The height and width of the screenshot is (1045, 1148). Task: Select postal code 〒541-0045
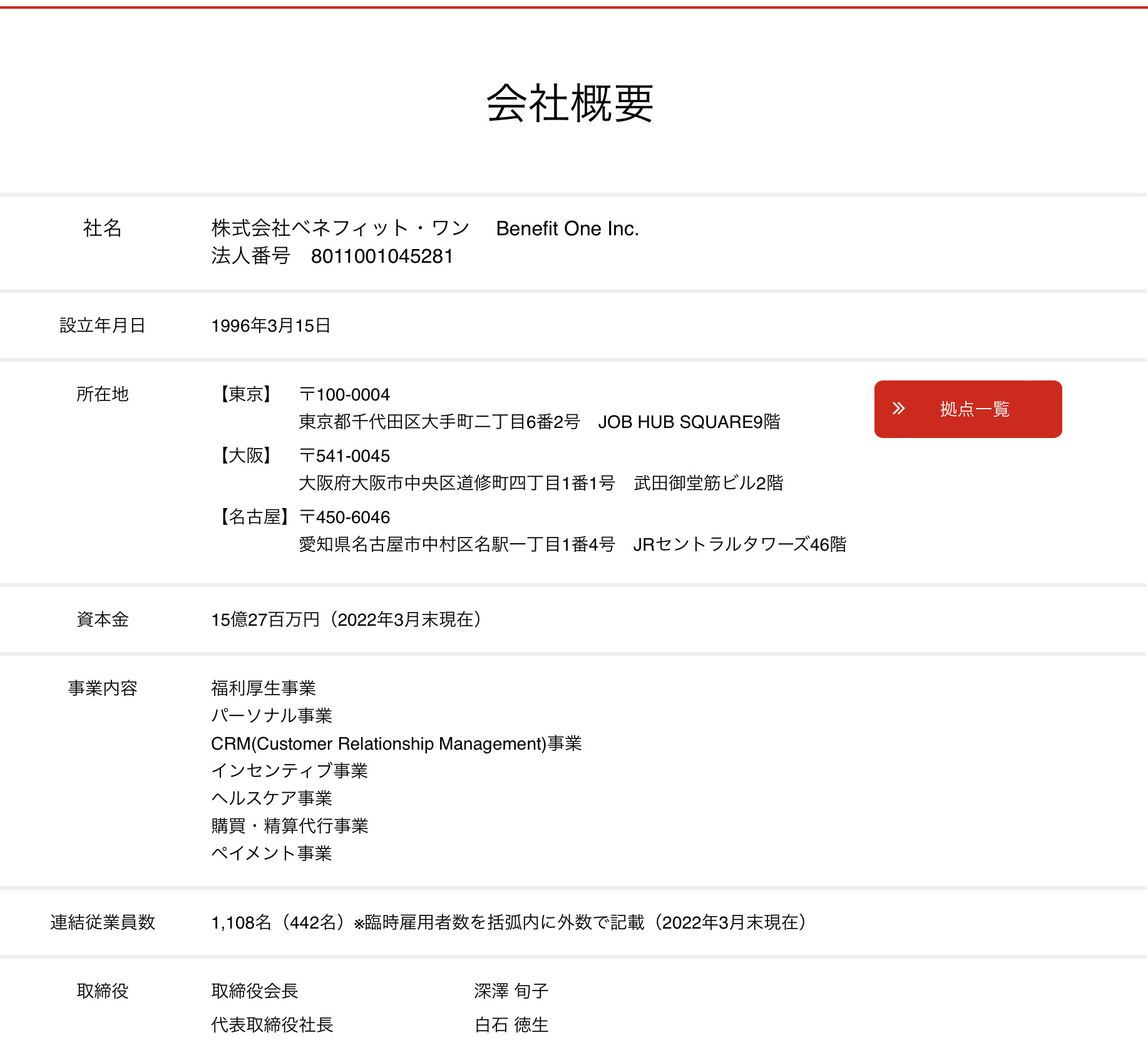click(x=344, y=456)
